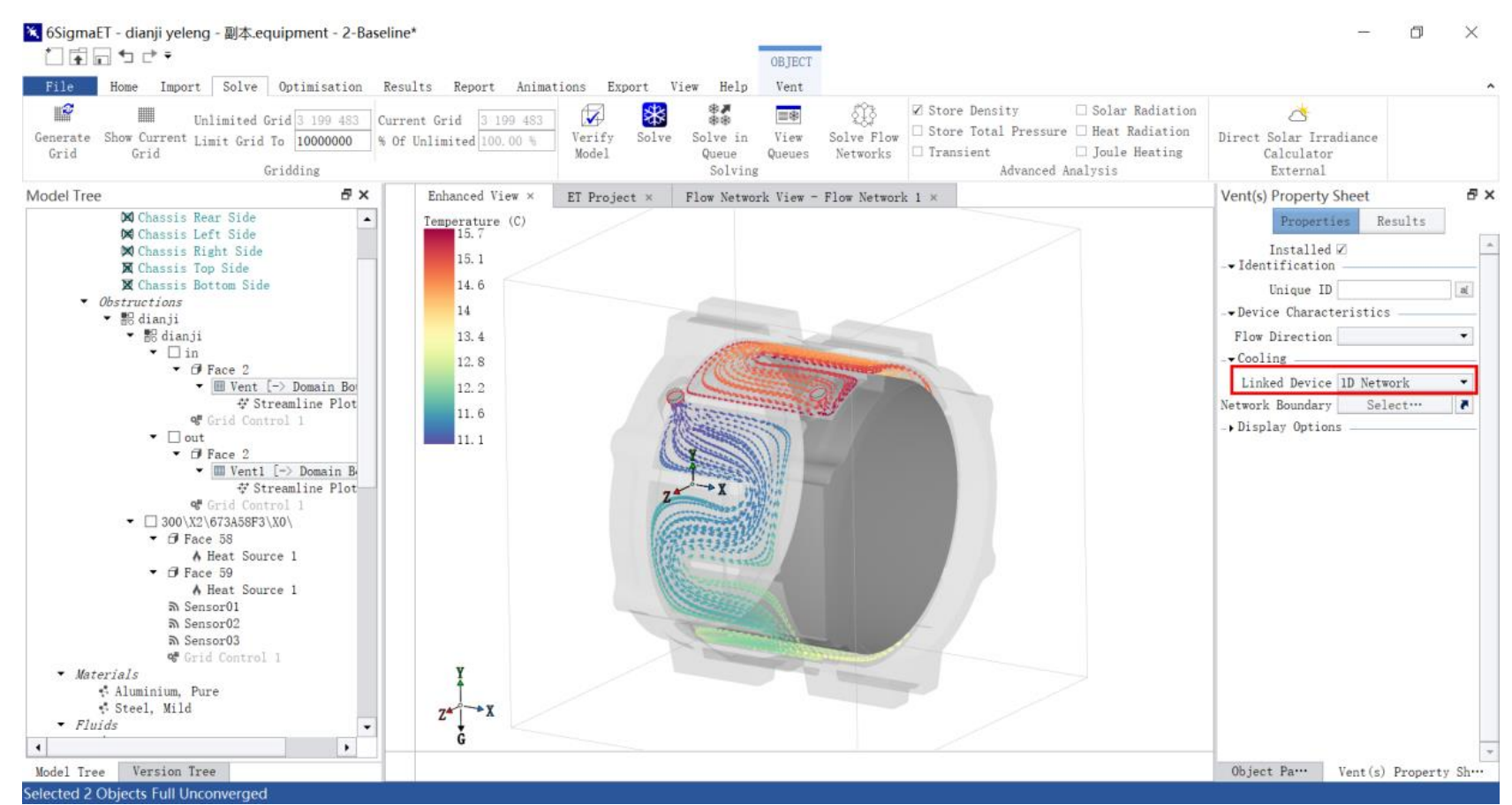This screenshot has height=805, width=1512.
Task: Click the Generate Grid icon
Action: (x=63, y=115)
